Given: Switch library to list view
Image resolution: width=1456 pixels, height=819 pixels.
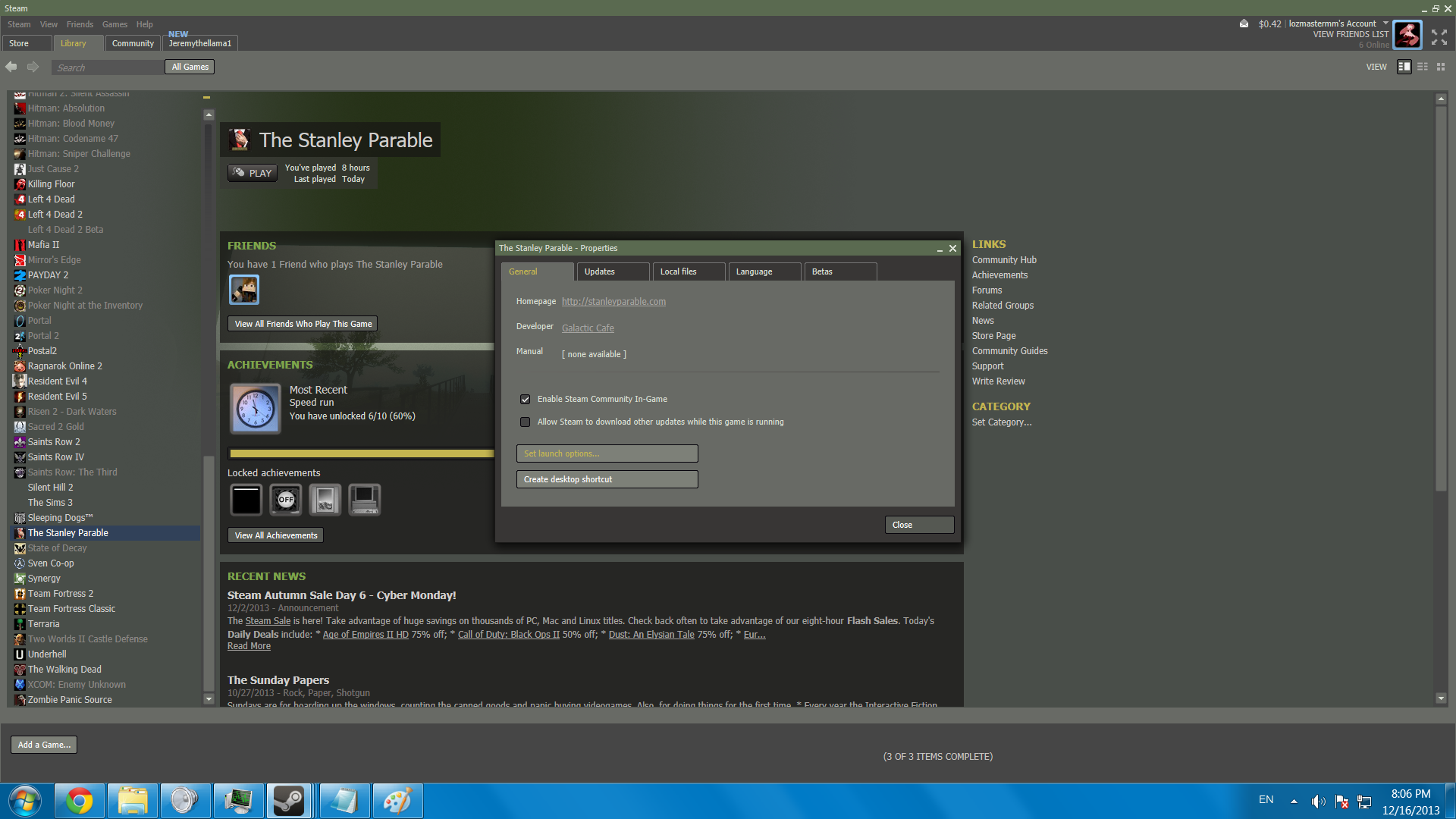Looking at the screenshot, I should [1423, 67].
